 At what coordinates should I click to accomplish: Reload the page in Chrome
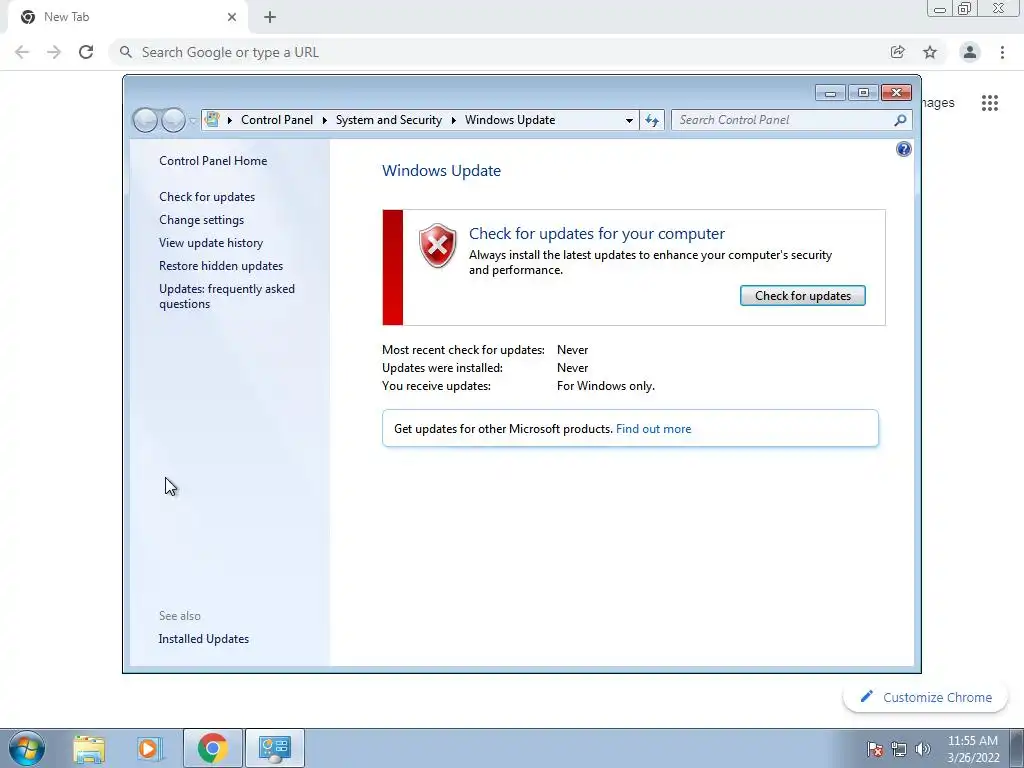pyautogui.click(x=86, y=52)
